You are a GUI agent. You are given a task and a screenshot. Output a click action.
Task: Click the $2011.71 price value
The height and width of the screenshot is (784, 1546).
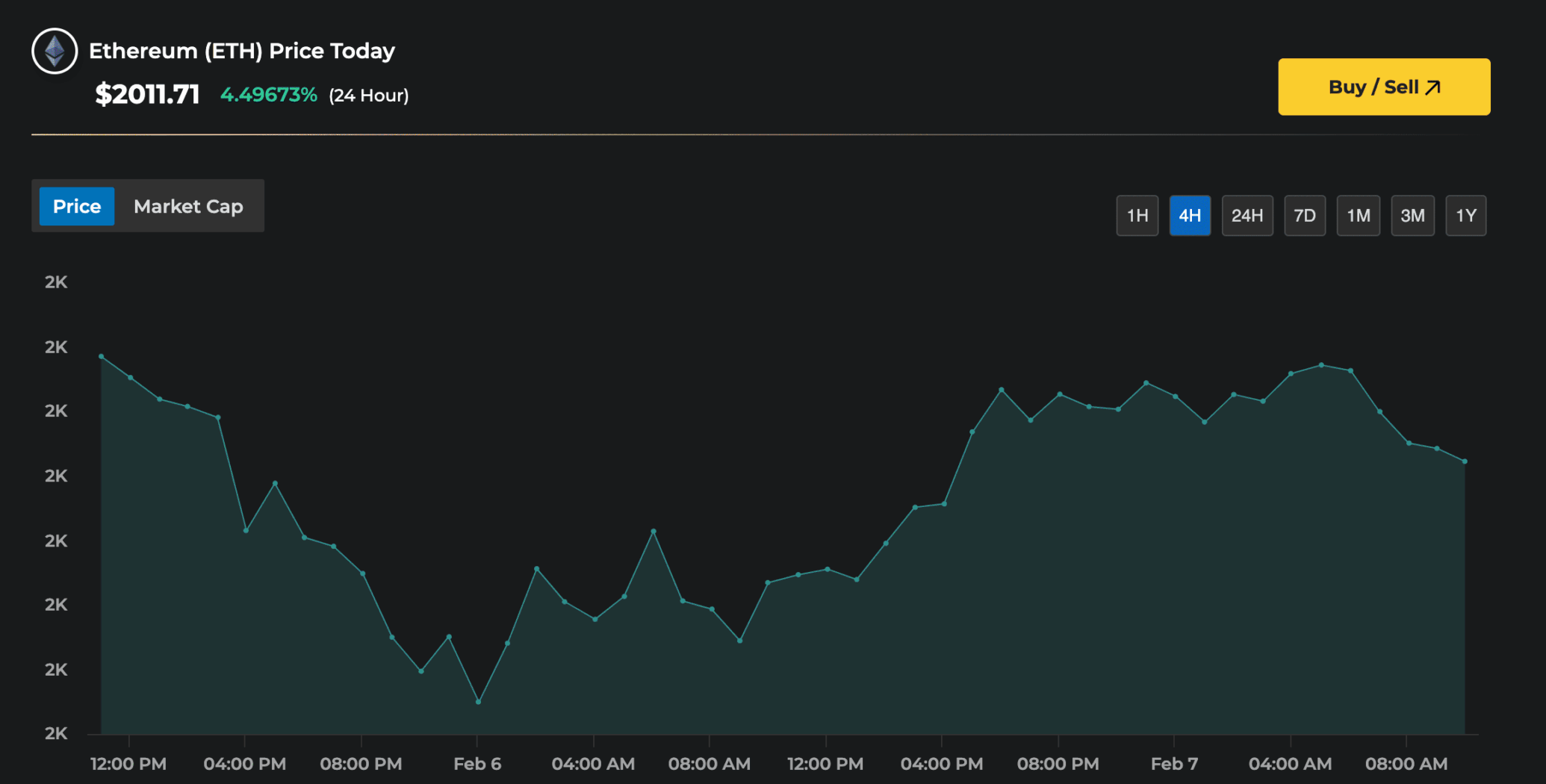pos(148,95)
